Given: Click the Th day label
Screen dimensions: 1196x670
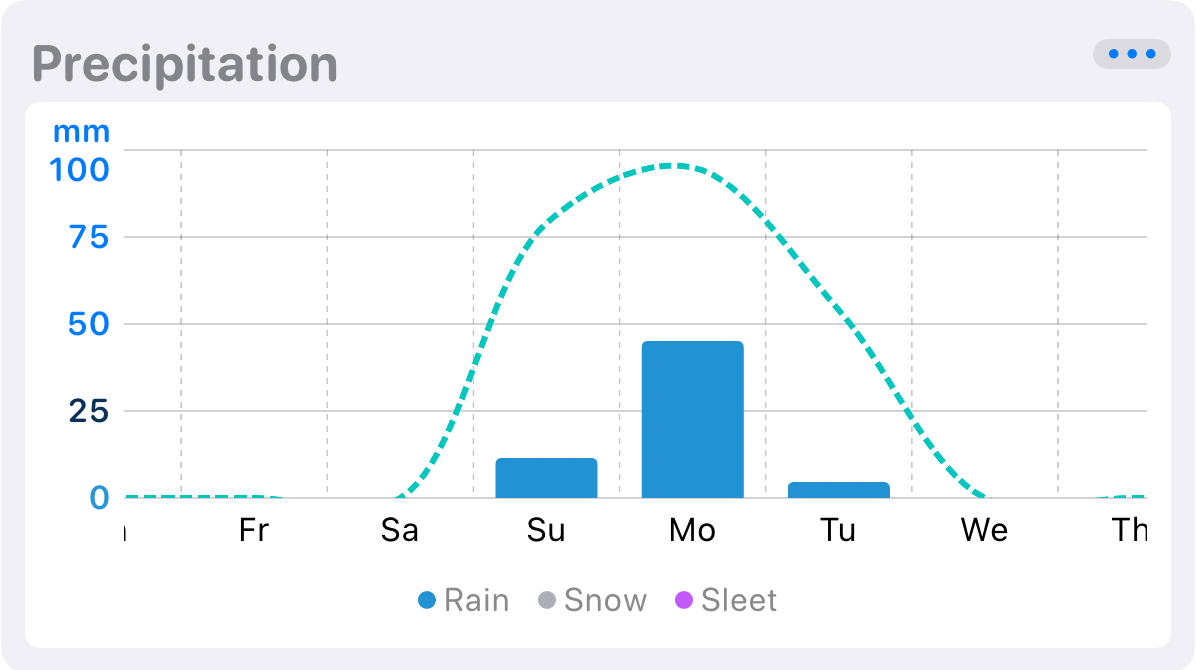Looking at the screenshot, I should (1129, 531).
